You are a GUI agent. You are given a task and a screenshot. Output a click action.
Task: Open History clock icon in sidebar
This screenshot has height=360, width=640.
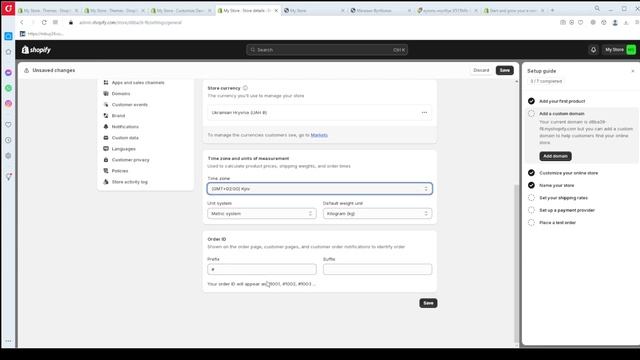(x=9, y=140)
